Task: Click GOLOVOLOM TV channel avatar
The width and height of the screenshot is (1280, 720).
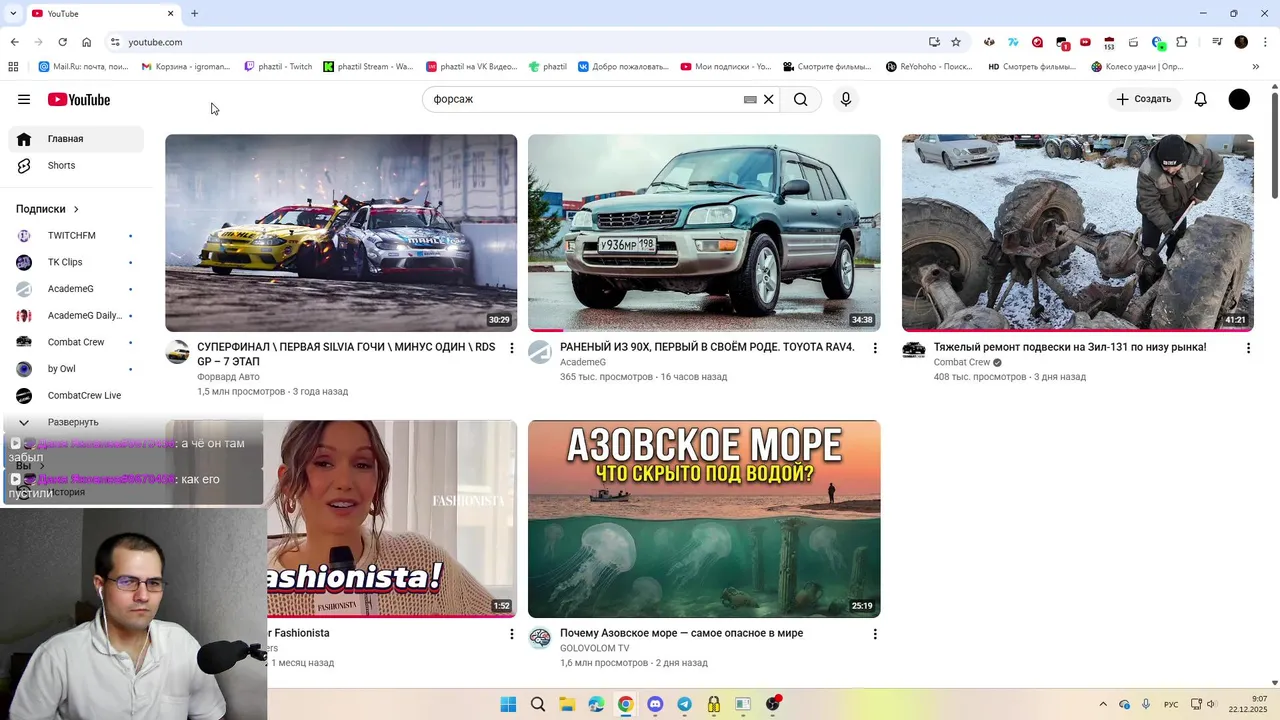Action: coord(540,638)
